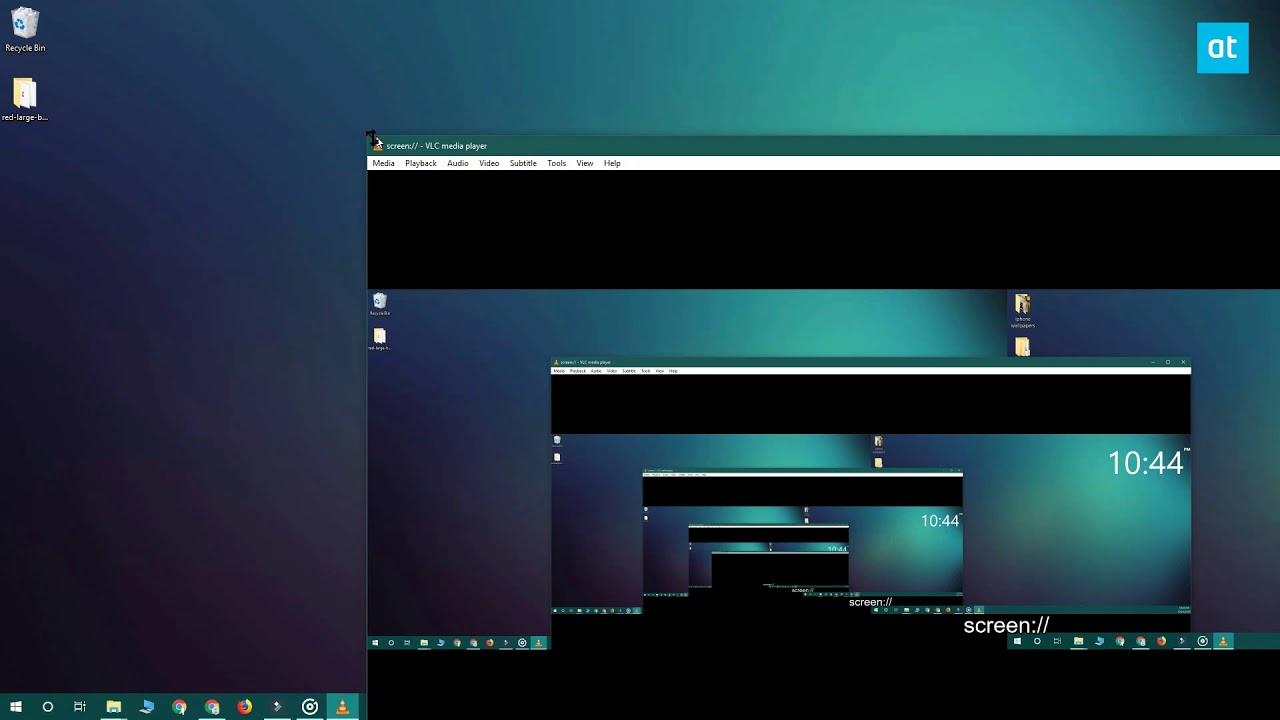
Task: Open the View menu in VLC
Action: (x=584, y=163)
